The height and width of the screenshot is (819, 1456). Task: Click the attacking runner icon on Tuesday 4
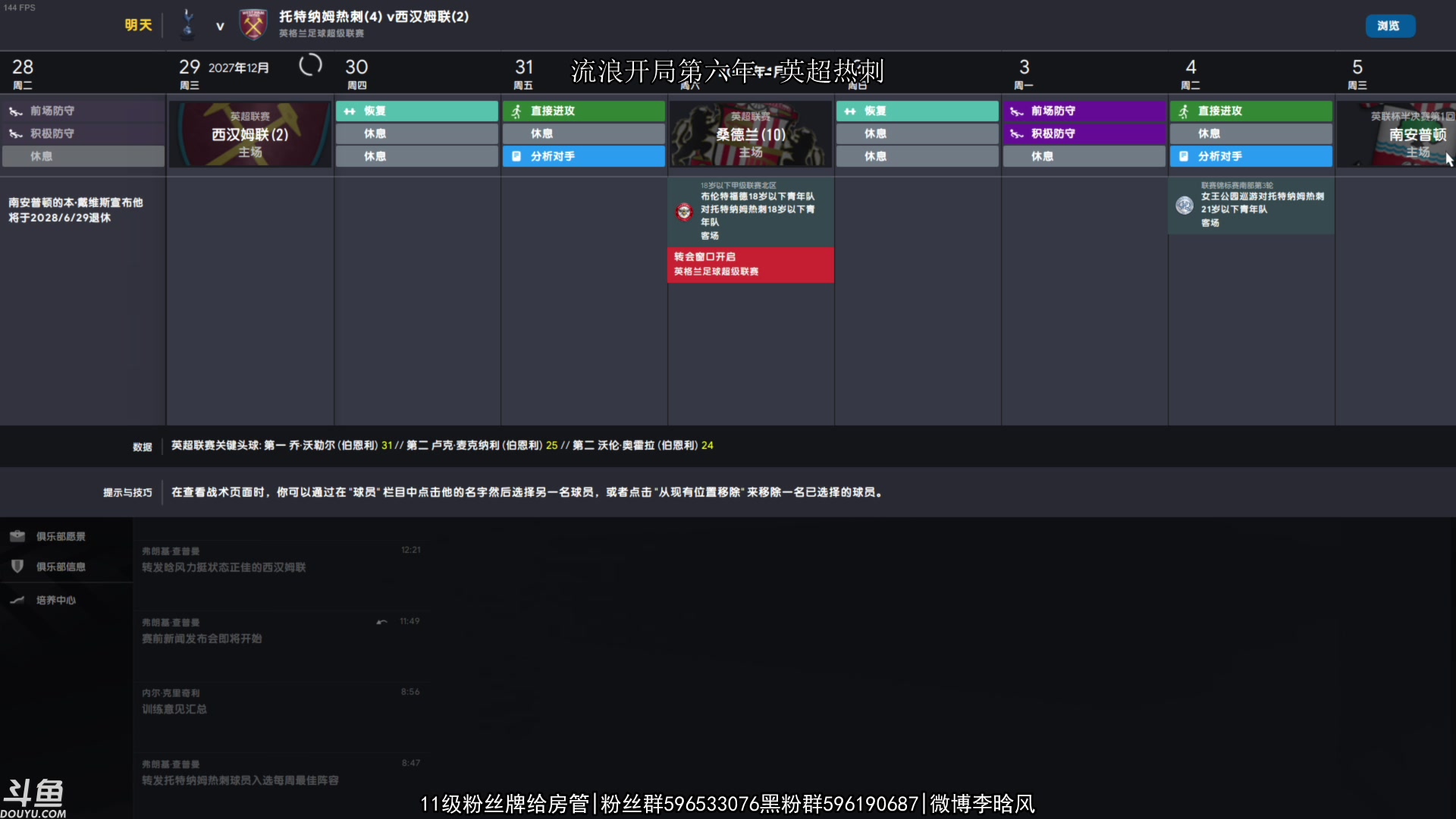[1184, 111]
